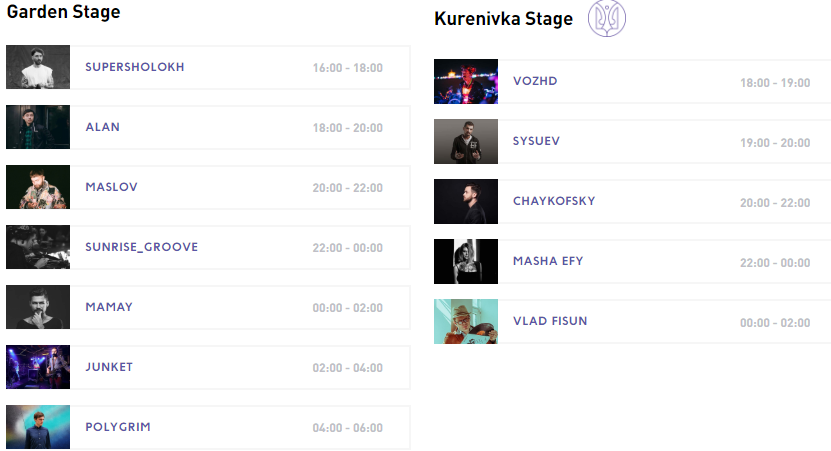Select the VLAD FISUN name link
The width and height of the screenshot is (831, 451).
pyautogui.click(x=549, y=321)
